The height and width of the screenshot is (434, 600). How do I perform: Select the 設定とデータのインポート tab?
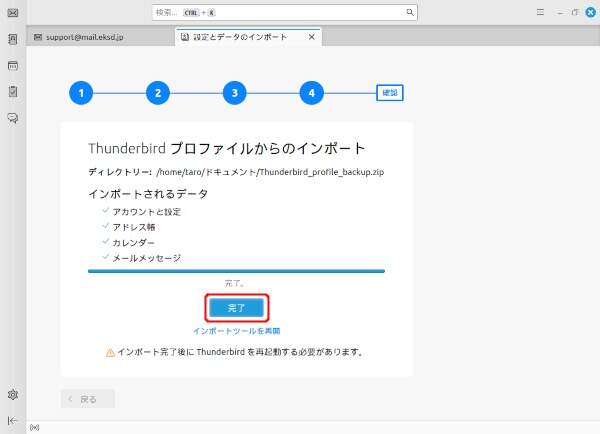(x=248, y=37)
